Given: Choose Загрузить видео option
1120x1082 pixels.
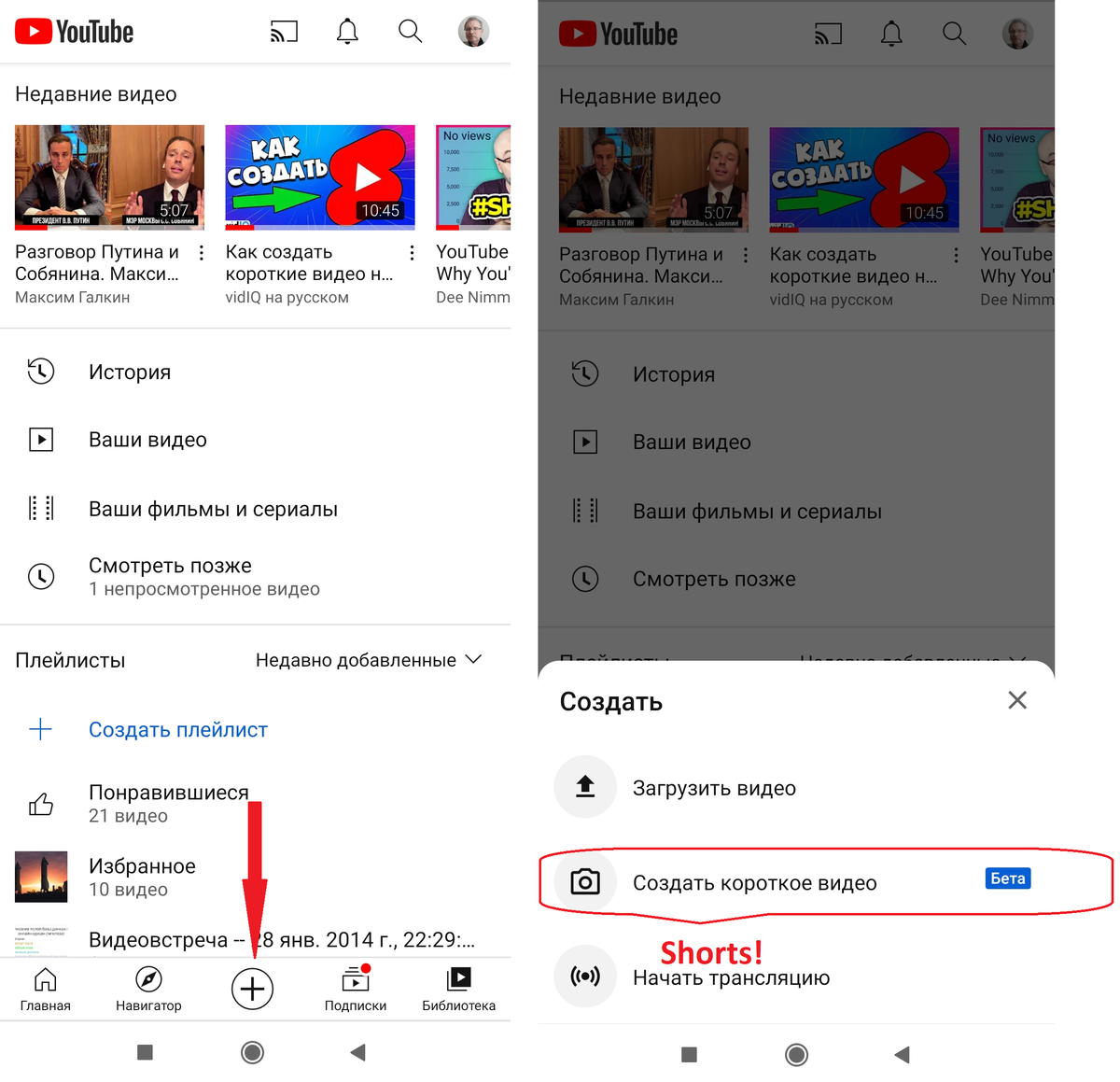Looking at the screenshot, I should [796, 787].
